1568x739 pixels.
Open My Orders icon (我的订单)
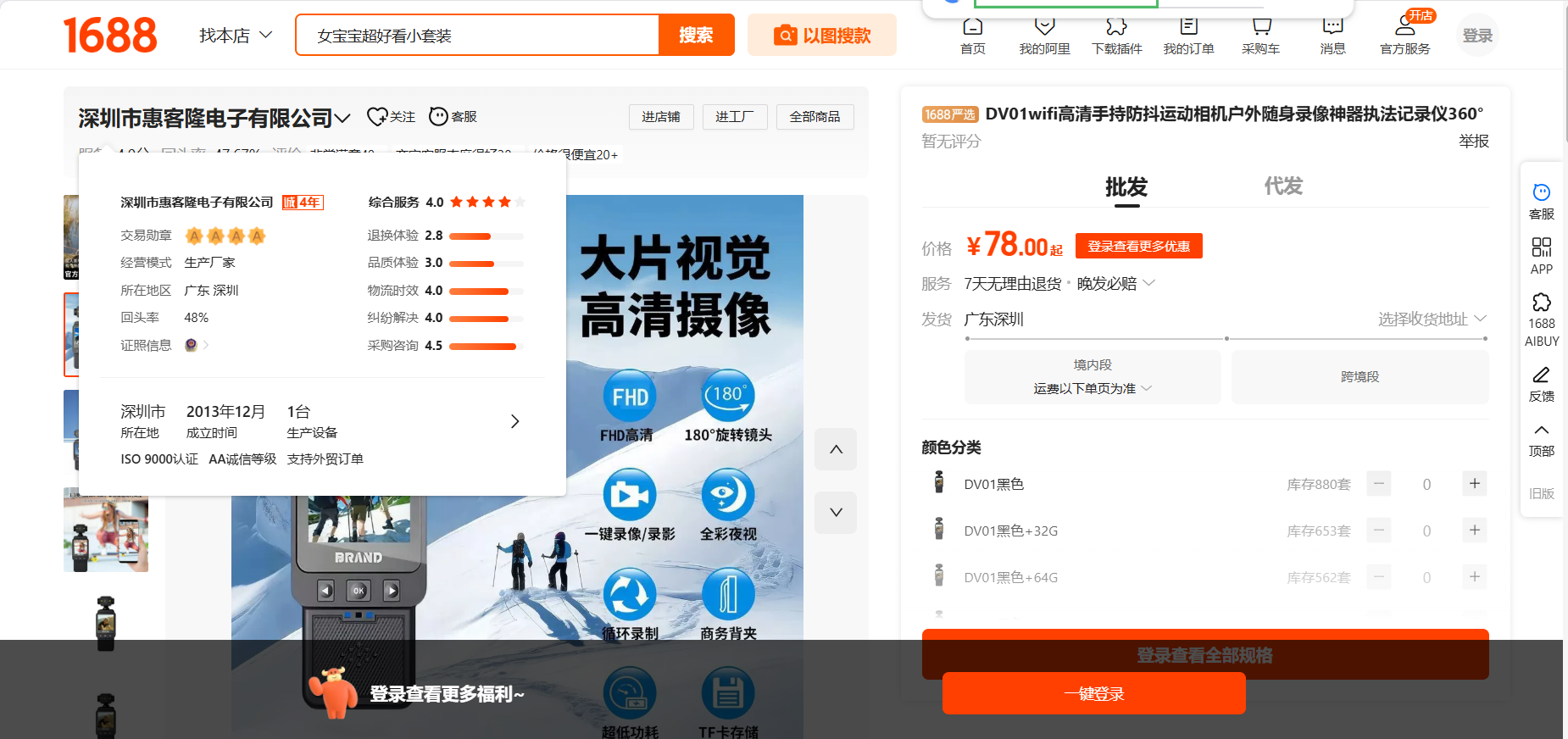pyautogui.click(x=1188, y=28)
